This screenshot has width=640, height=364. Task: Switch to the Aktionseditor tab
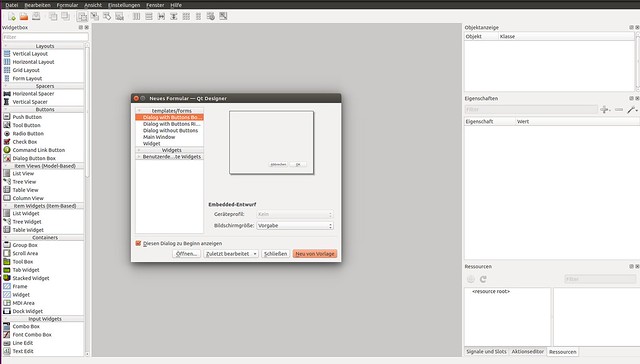tap(527, 351)
